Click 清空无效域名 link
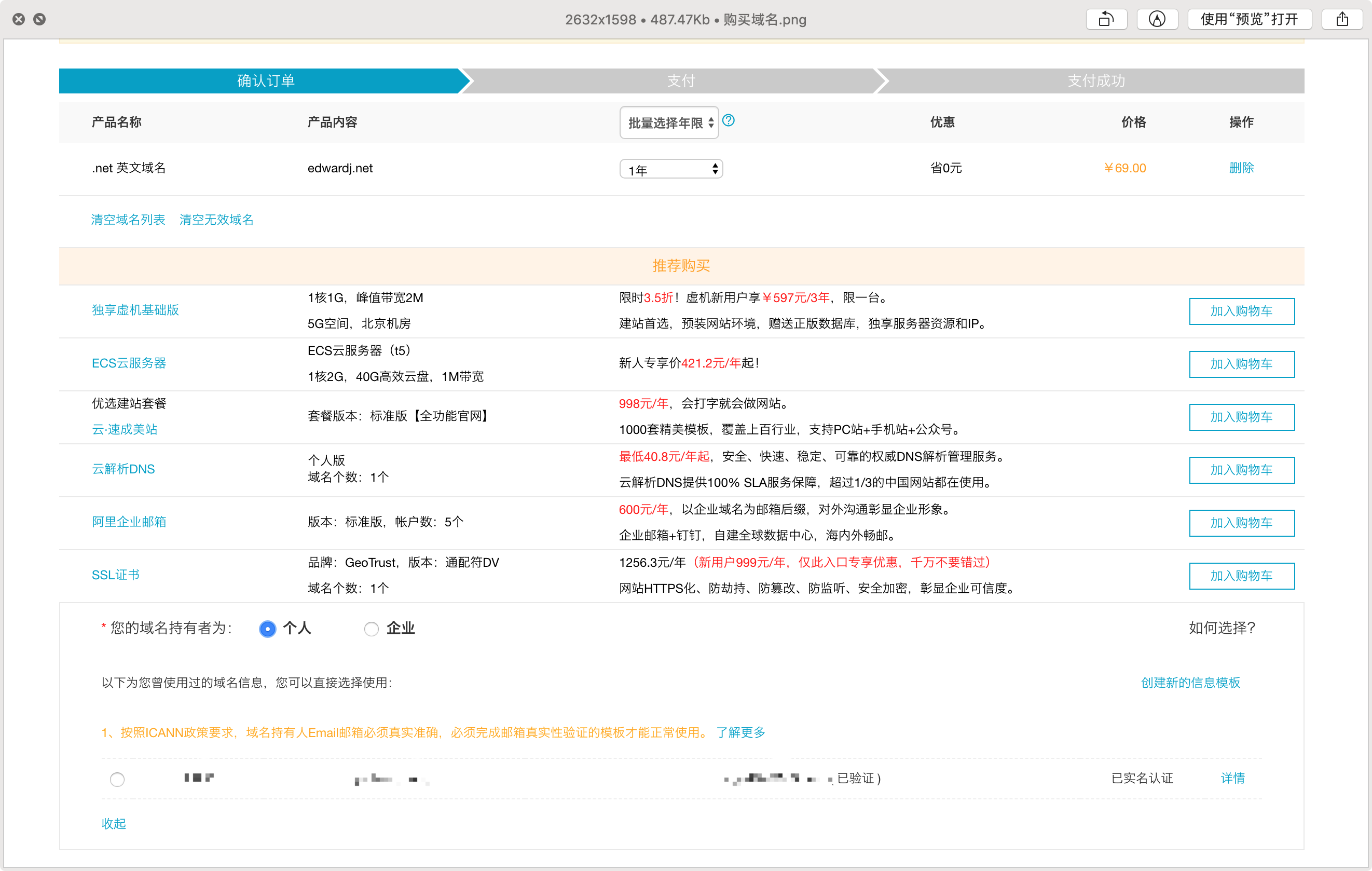Viewport: 1372px width, 871px height. pos(216,220)
